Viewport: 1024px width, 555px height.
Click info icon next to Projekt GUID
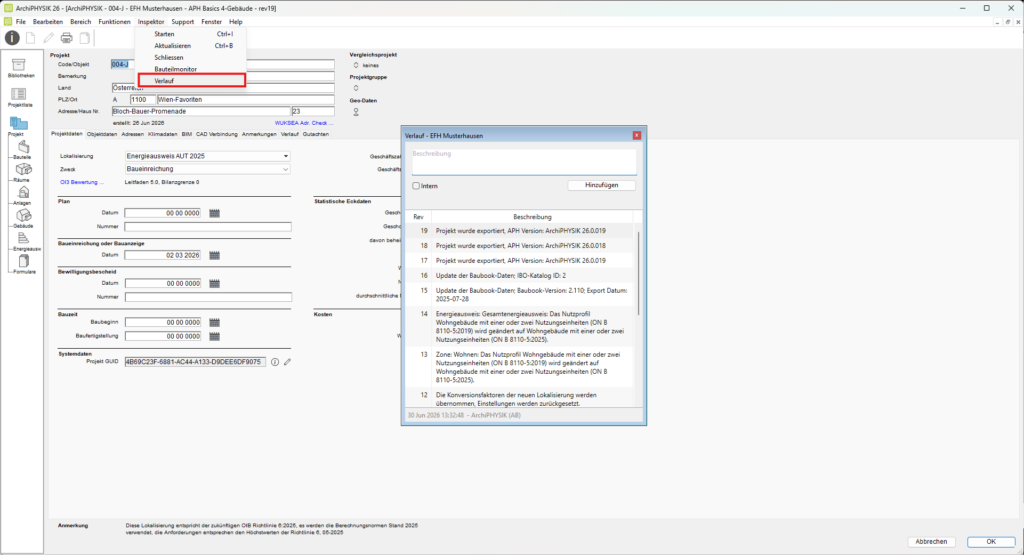[x=275, y=362]
